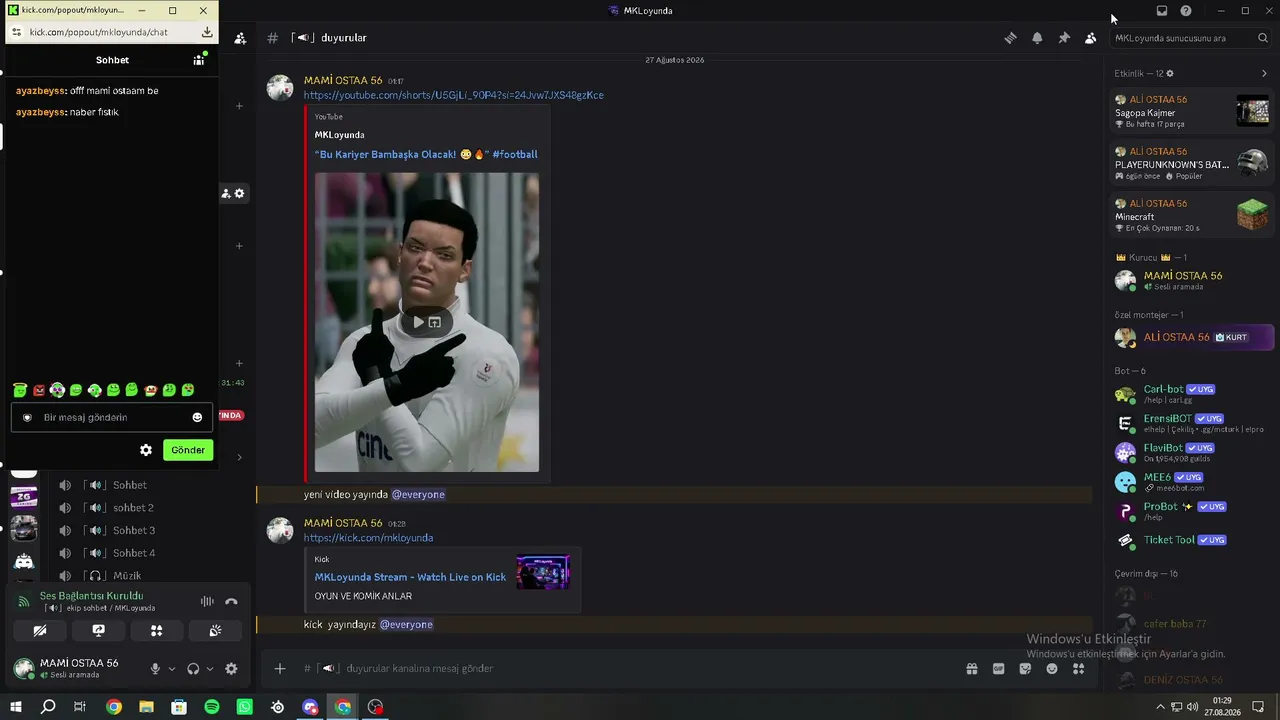Open the Windows Start menu
The height and width of the screenshot is (720, 1280).
click(16, 707)
